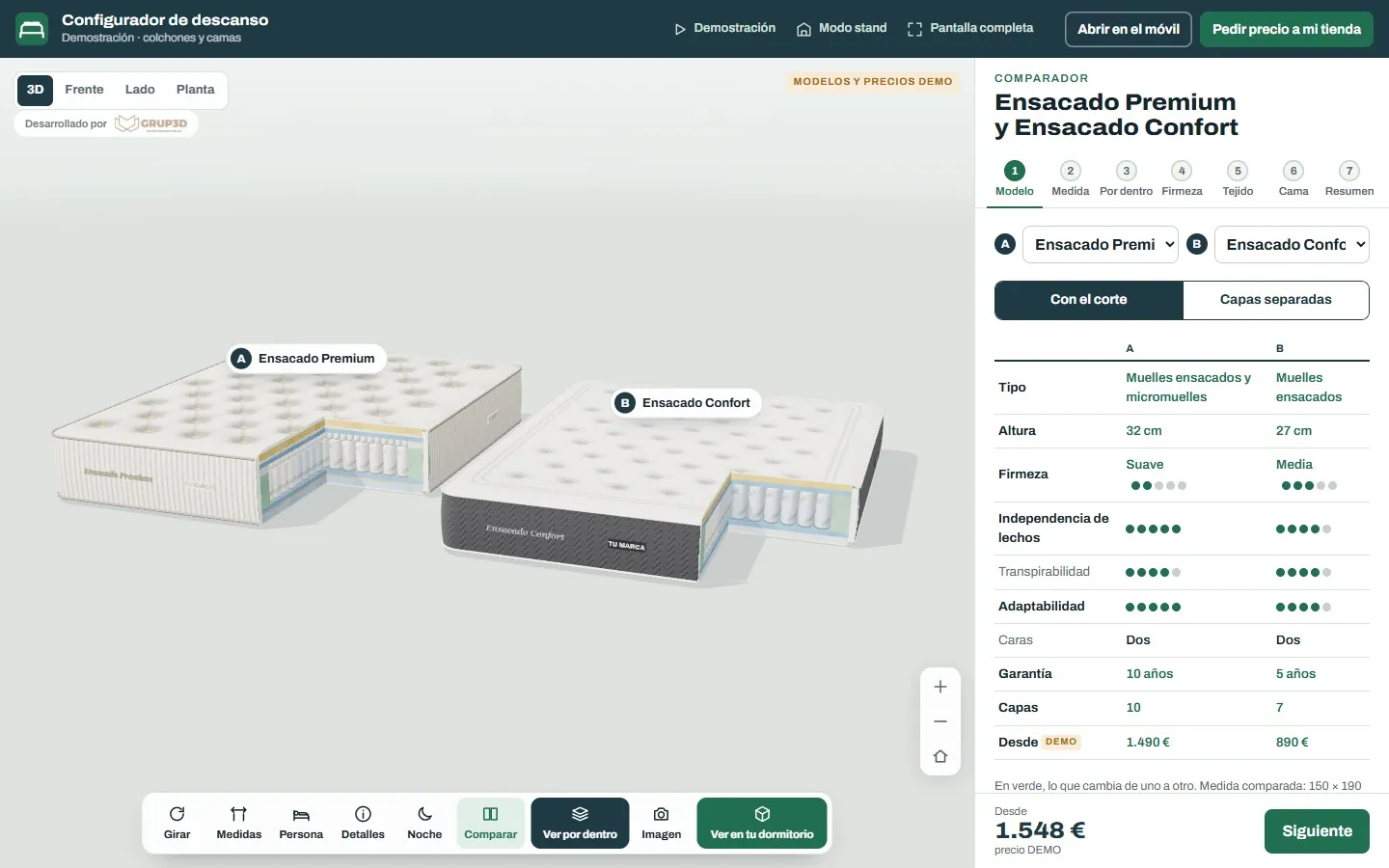This screenshot has height=868, width=1389.
Task: Click the bed logo icon in header
Action: coord(32,29)
